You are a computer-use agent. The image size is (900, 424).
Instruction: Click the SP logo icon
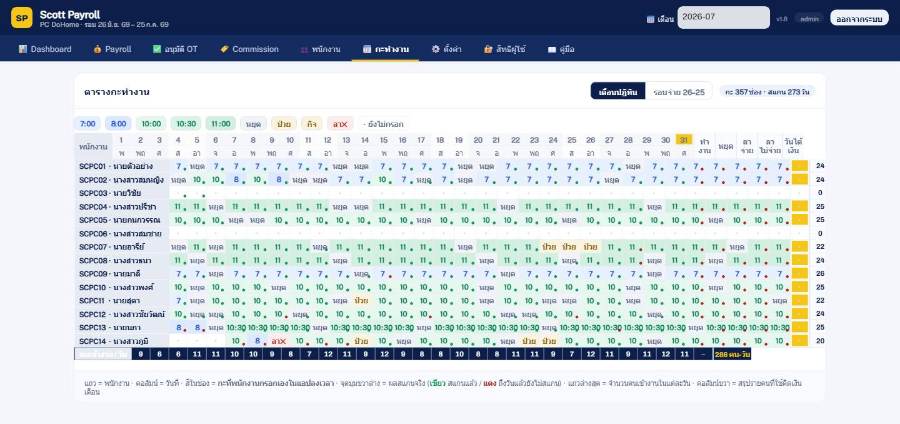(x=22, y=18)
